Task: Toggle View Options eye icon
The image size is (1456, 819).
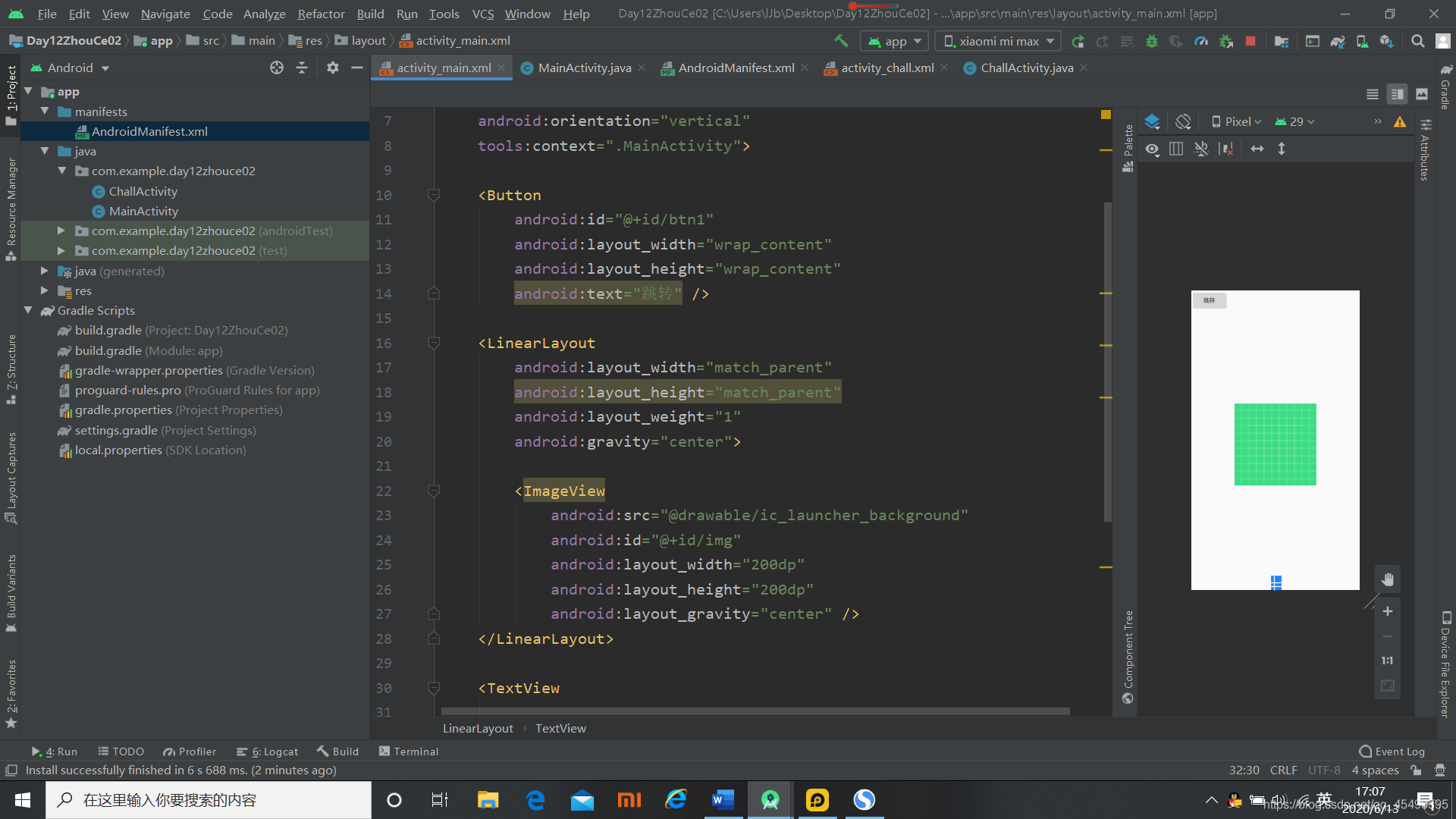Action: pos(1152,149)
